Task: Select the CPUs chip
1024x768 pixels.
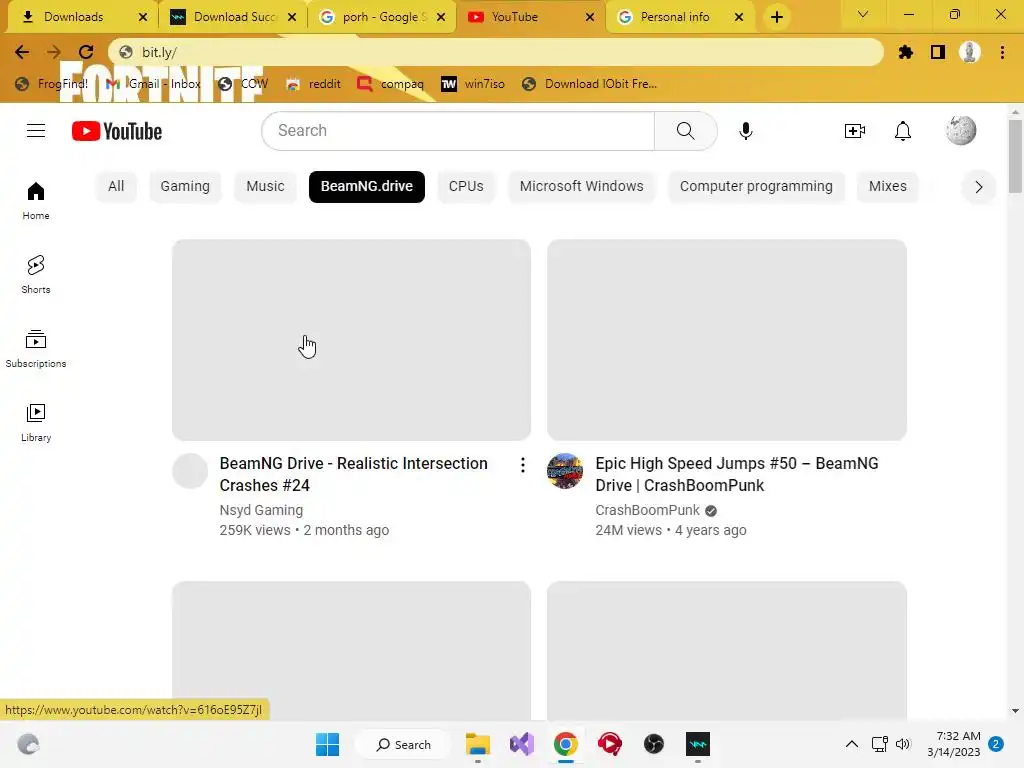Action: [466, 187]
